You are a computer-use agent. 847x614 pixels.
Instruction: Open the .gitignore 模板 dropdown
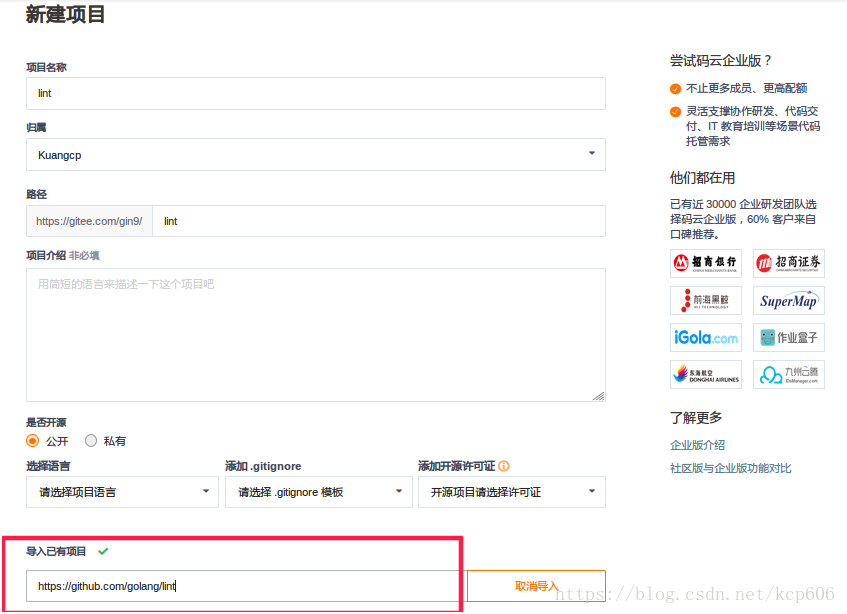point(319,492)
